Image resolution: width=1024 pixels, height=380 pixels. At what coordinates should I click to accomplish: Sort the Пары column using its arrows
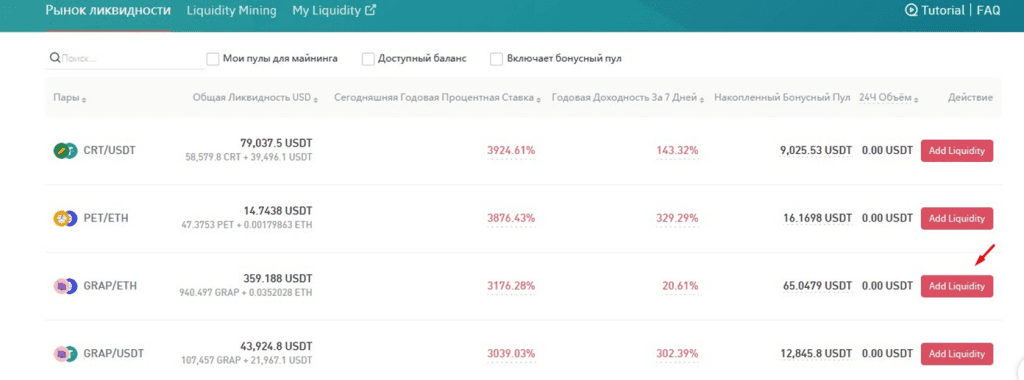84,99
